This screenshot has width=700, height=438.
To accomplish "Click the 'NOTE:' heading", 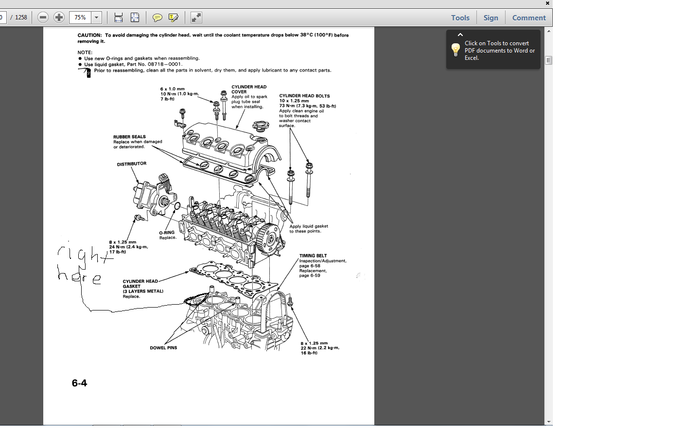I will [85, 52].
